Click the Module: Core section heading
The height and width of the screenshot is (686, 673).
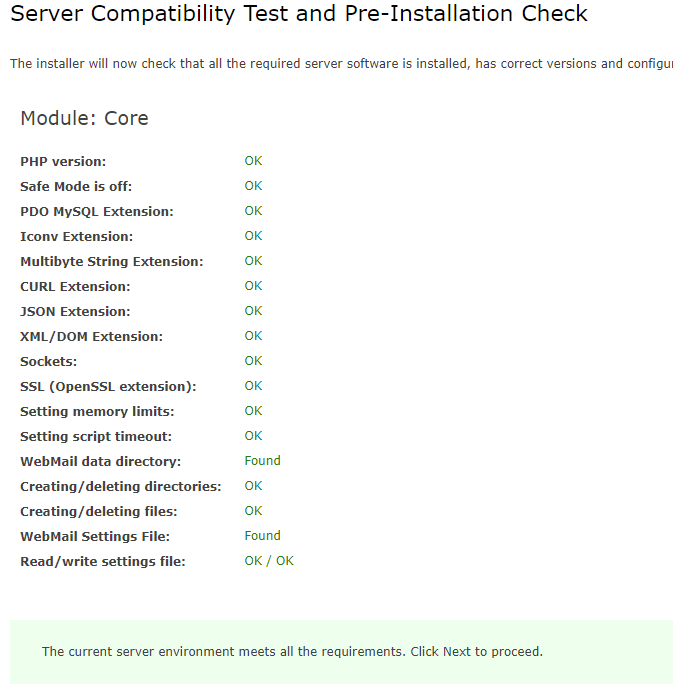point(84,118)
